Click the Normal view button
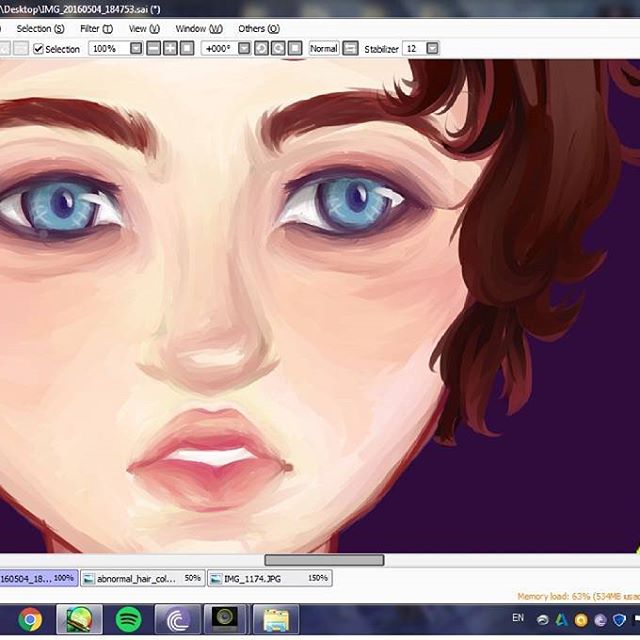Viewport: 640px width, 640px height. pos(324,49)
